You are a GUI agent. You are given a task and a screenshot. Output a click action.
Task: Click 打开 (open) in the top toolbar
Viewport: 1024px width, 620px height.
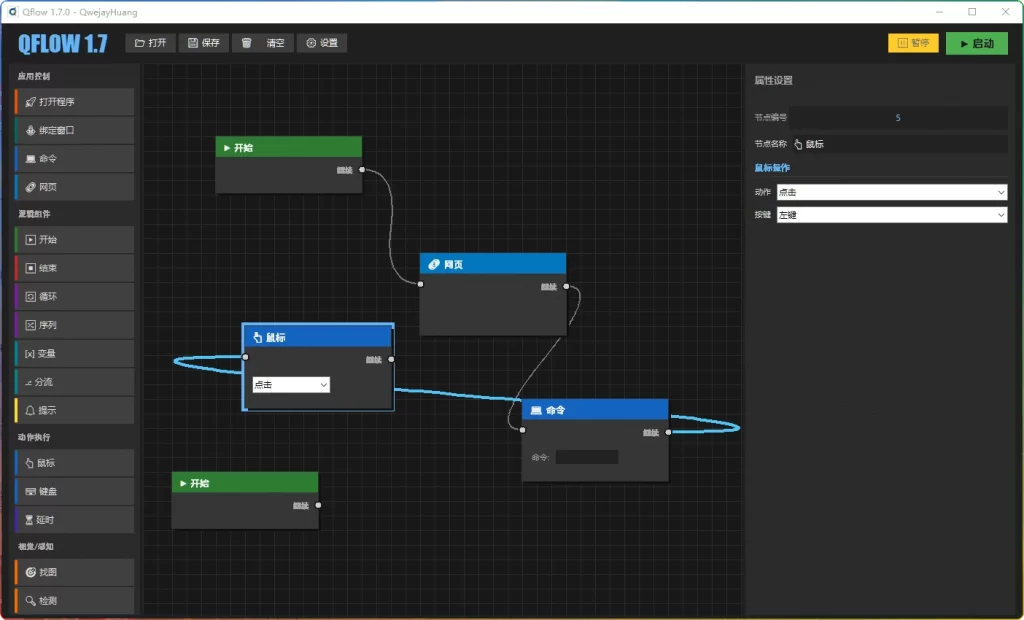pyautogui.click(x=151, y=43)
